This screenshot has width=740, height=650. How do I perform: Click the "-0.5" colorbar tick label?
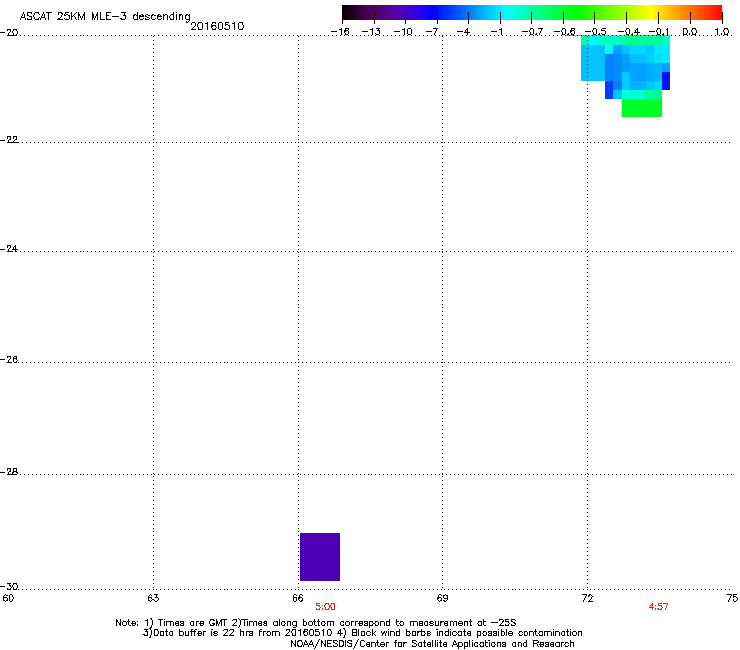pyautogui.click(x=596, y=32)
